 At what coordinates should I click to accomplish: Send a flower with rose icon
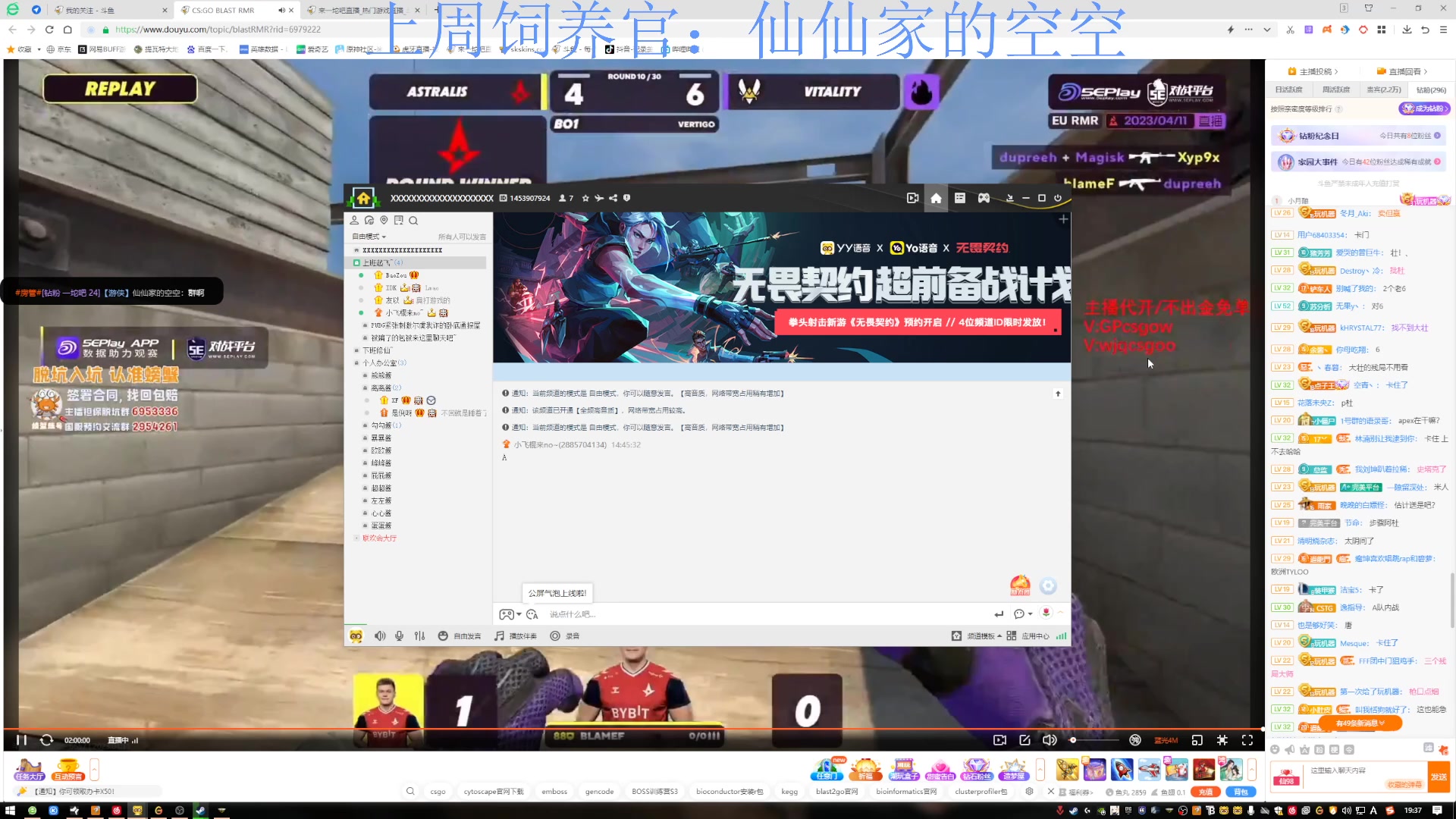(1046, 613)
